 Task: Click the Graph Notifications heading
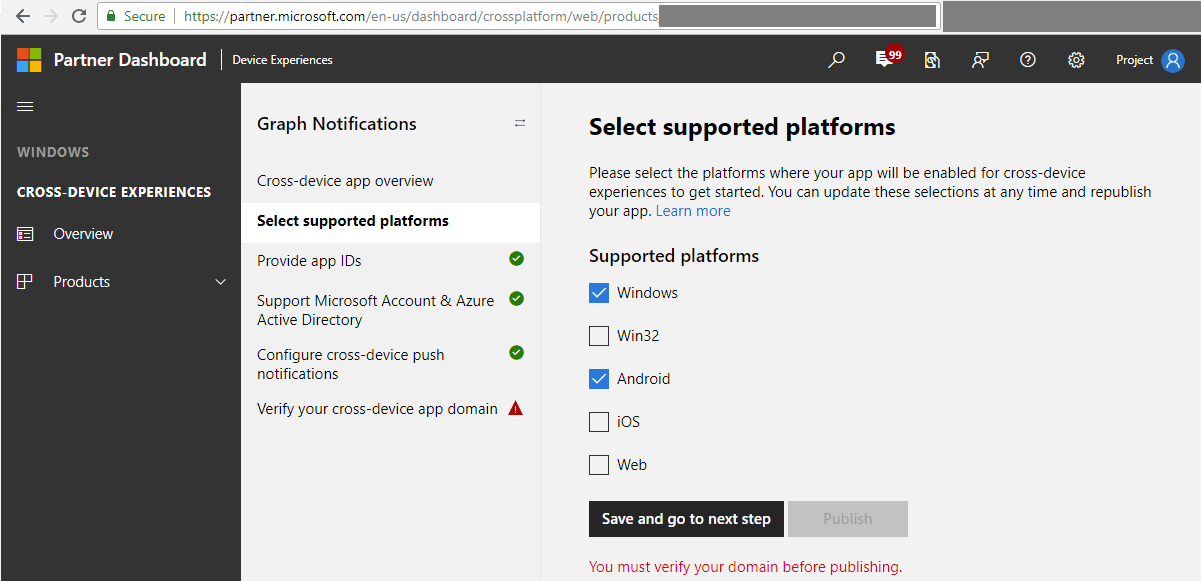click(337, 124)
